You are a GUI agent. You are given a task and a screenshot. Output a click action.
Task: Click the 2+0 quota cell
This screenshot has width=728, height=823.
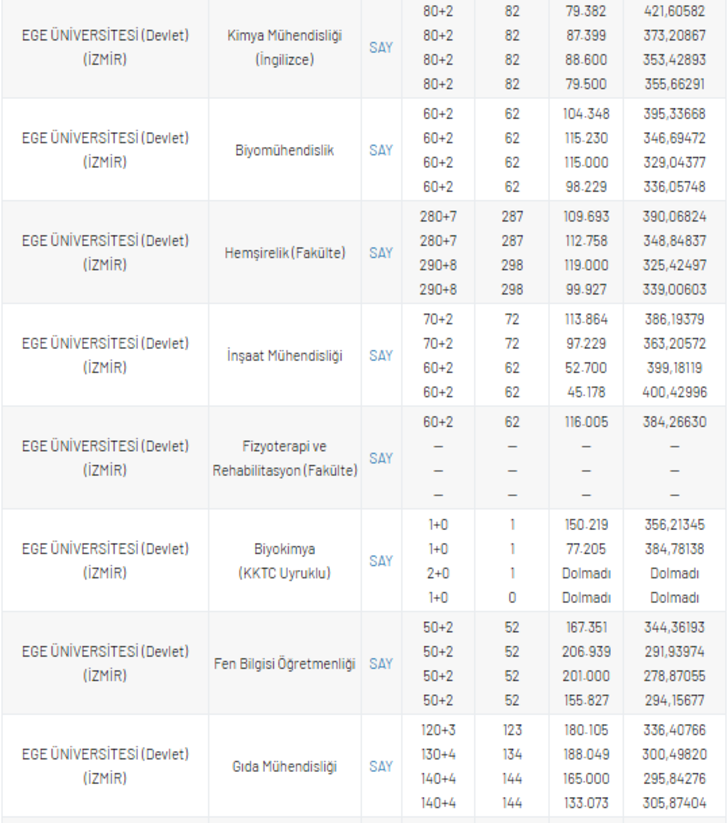pos(439,573)
